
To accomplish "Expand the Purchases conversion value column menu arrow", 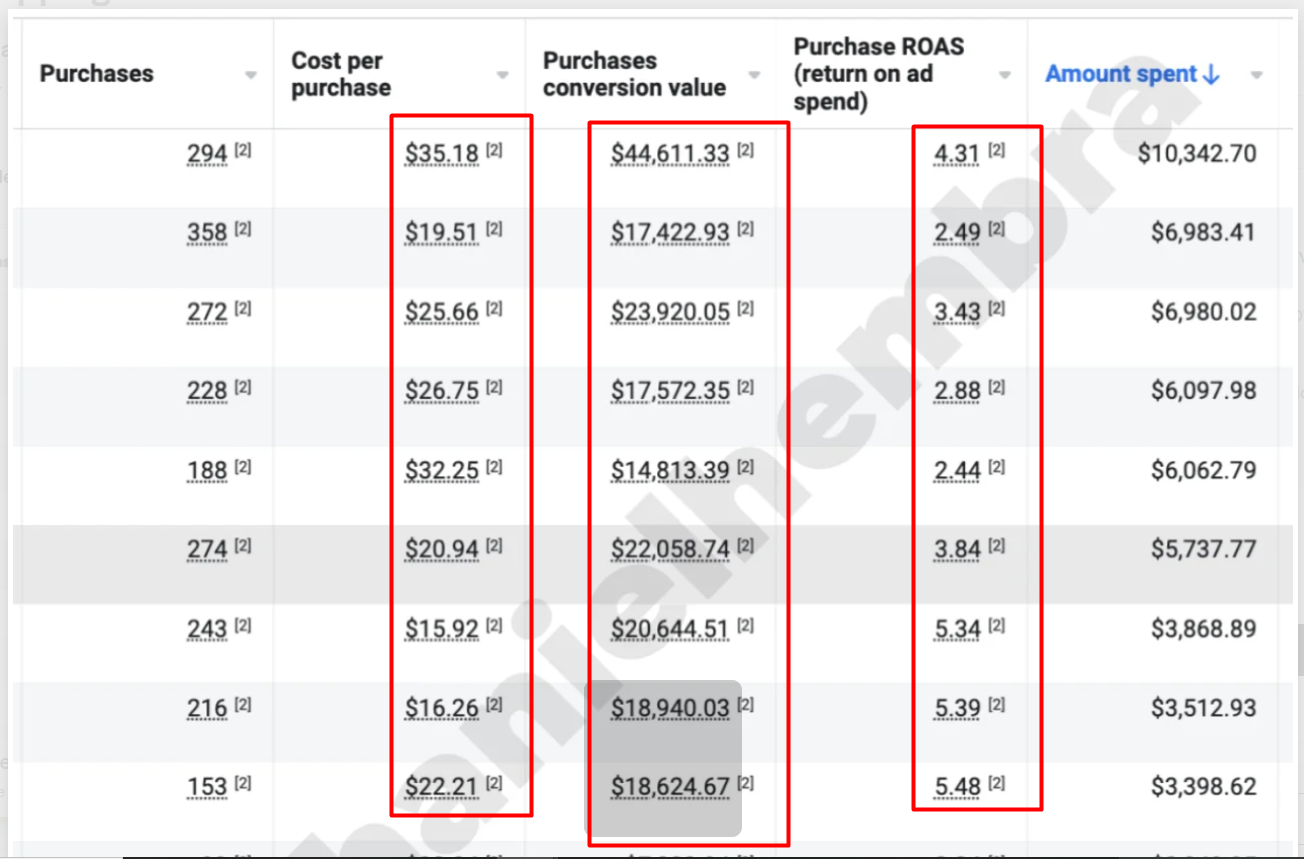I will [x=754, y=75].
